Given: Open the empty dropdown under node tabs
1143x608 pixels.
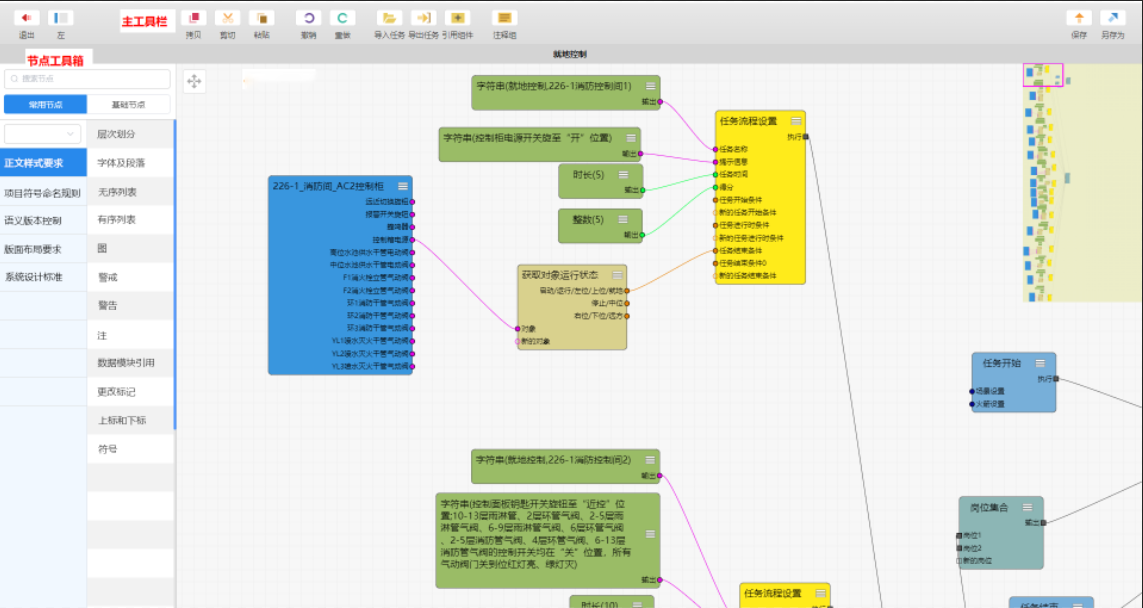Looking at the screenshot, I should pos(43,134).
